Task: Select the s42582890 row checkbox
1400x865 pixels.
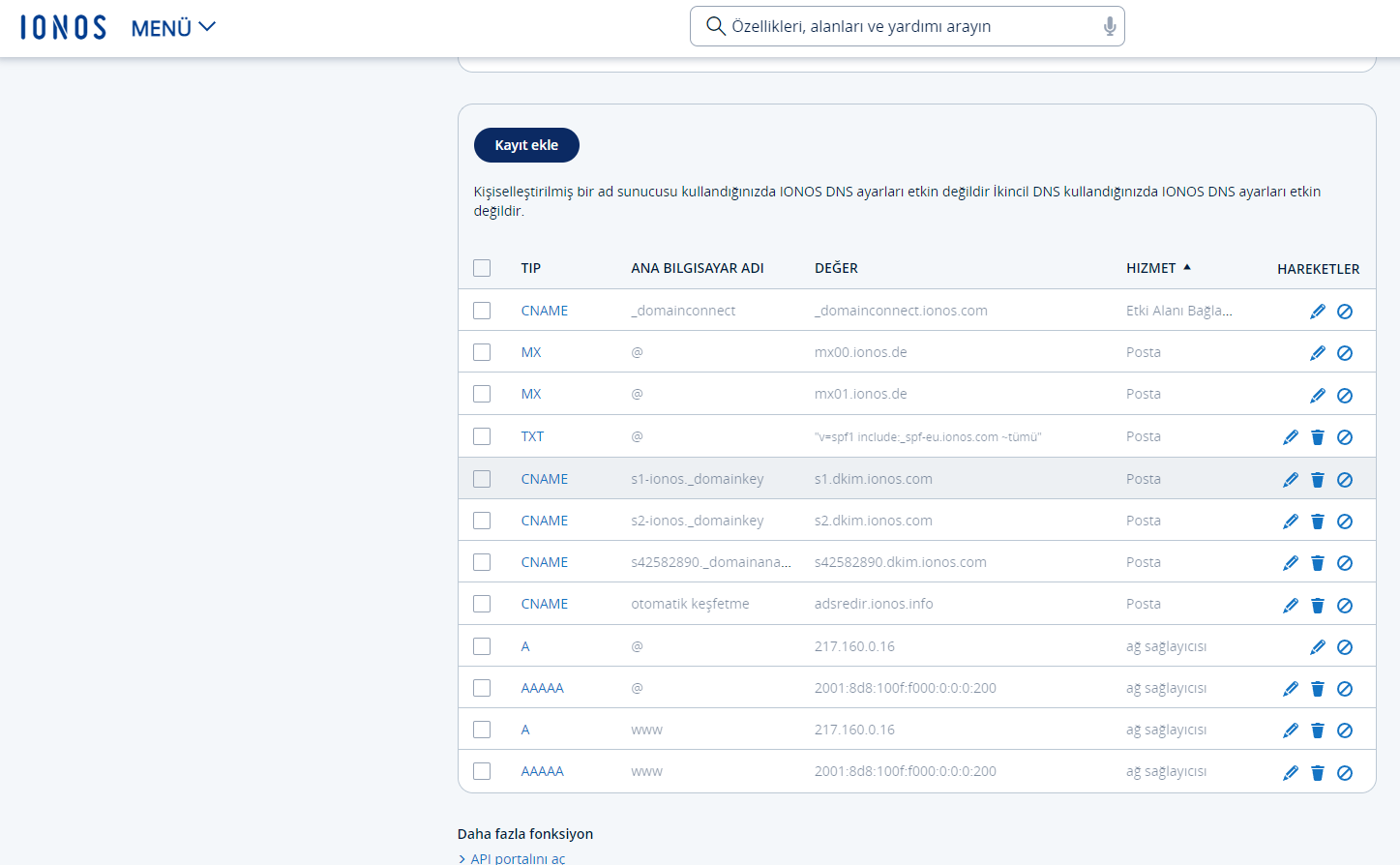Action: [x=482, y=562]
